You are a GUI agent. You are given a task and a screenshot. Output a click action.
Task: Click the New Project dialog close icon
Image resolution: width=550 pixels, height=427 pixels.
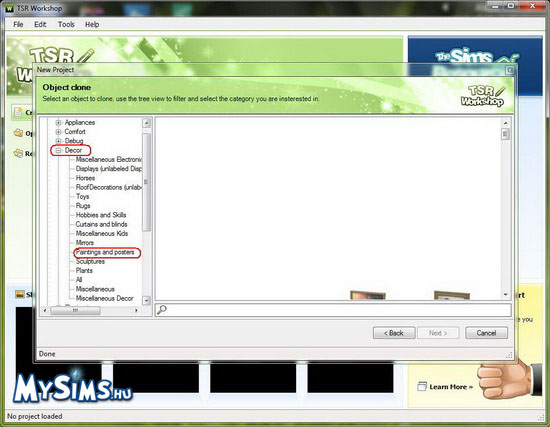(510, 70)
